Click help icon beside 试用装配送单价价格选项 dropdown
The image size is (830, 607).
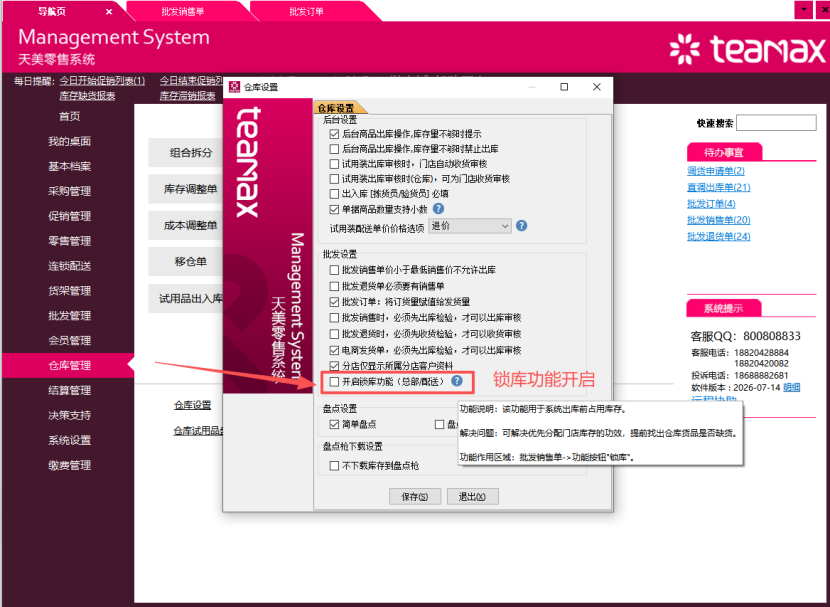pos(521,226)
